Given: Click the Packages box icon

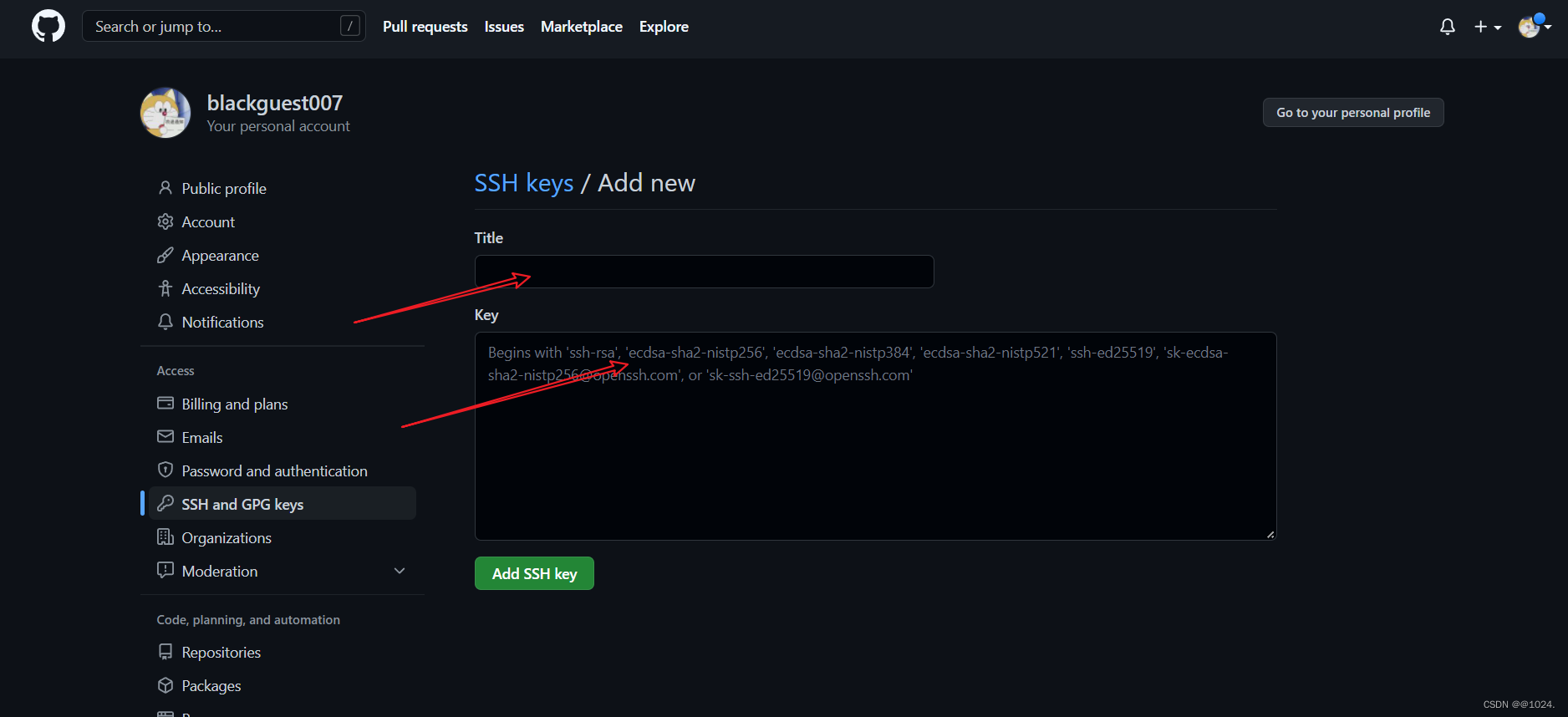Looking at the screenshot, I should [165, 685].
